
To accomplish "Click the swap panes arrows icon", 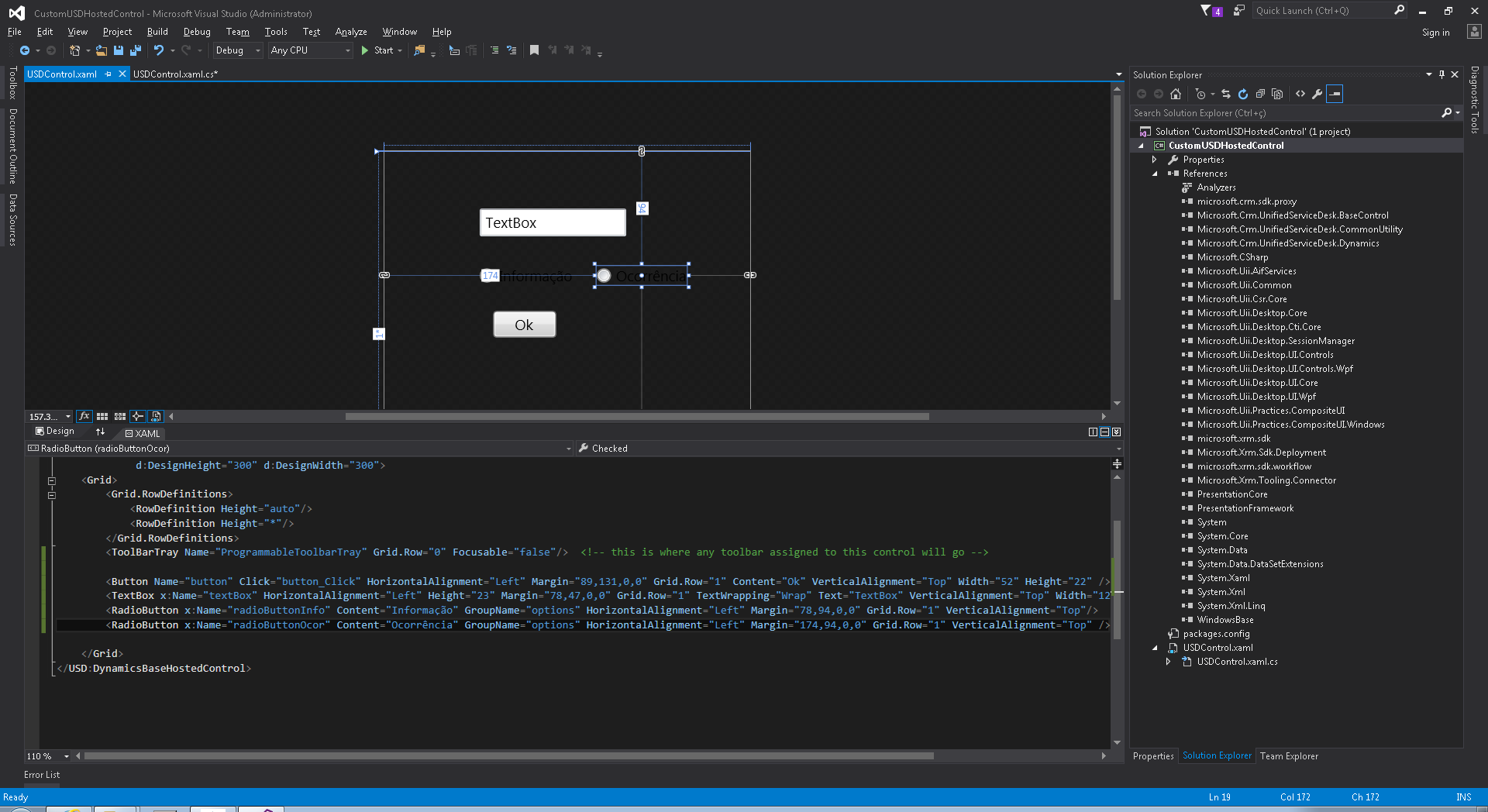I will [x=100, y=432].
